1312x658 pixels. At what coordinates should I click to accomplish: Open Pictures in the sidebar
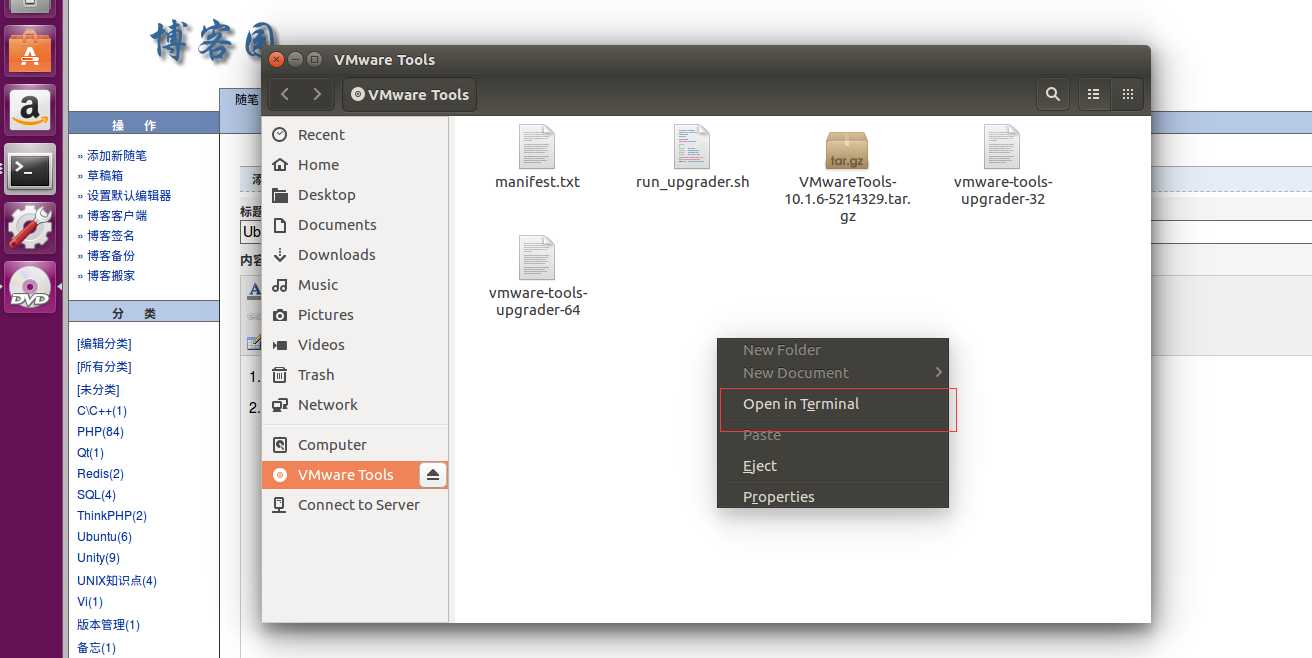(x=355, y=315)
